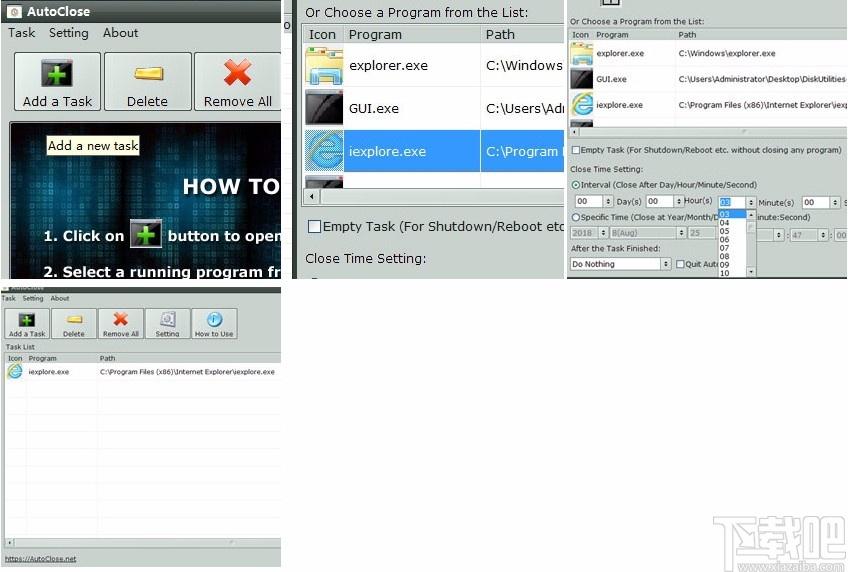The width and height of the screenshot is (848, 572).
Task: Adjust the Day(s) spinner arrows
Action: tap(608, 202)
